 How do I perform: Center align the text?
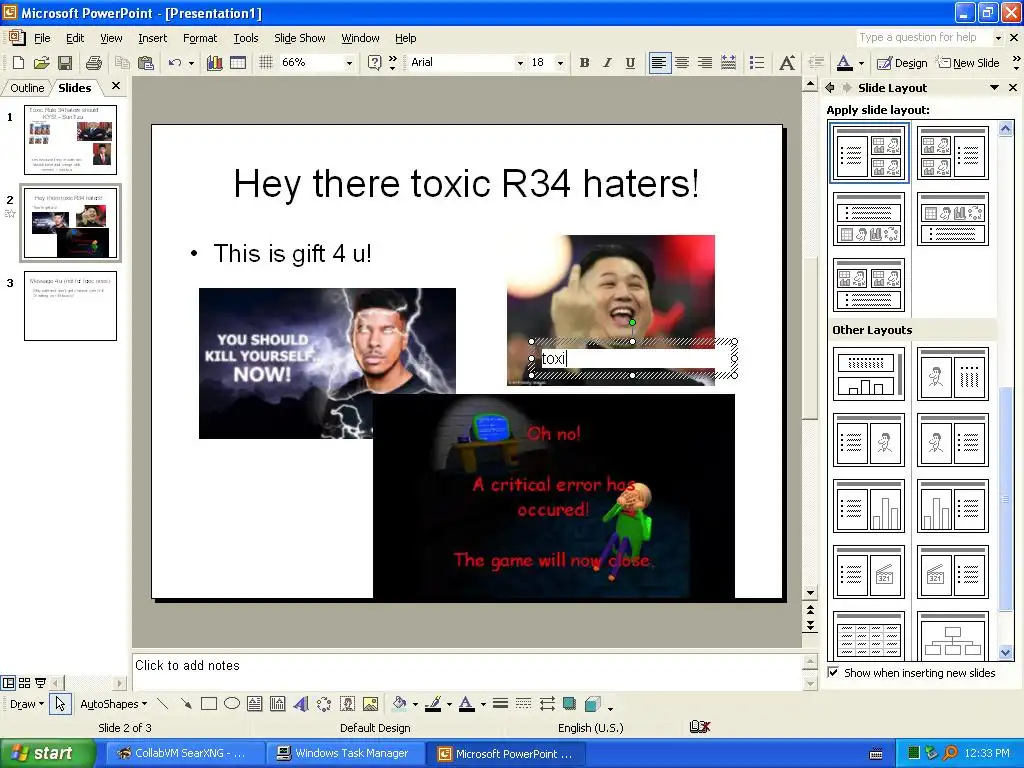coord(682,63)
